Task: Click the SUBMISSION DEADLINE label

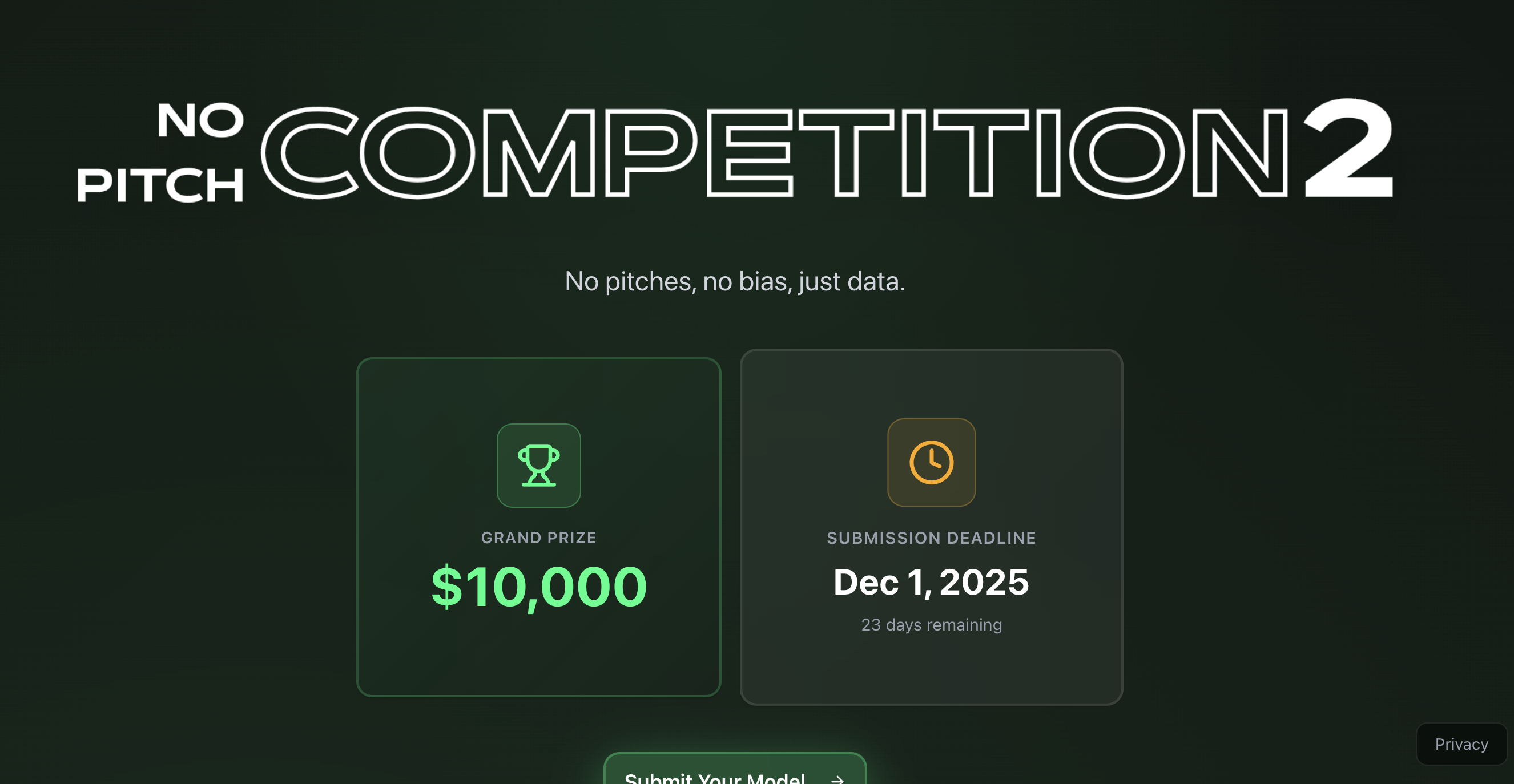Action: point(931,538)
